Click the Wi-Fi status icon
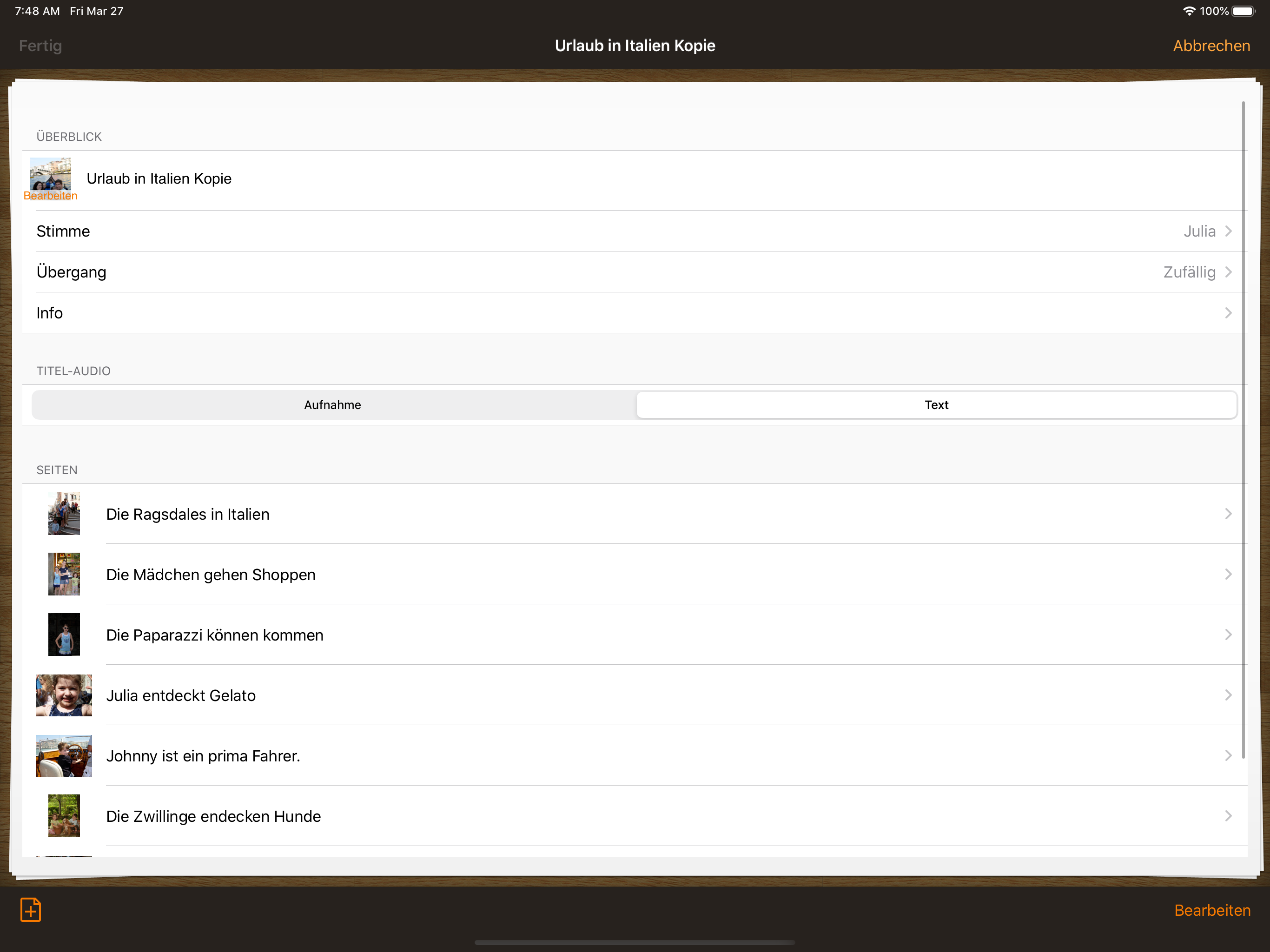Image resolution: width=1270 pixels, height=952 pixels. (1189, 11)
